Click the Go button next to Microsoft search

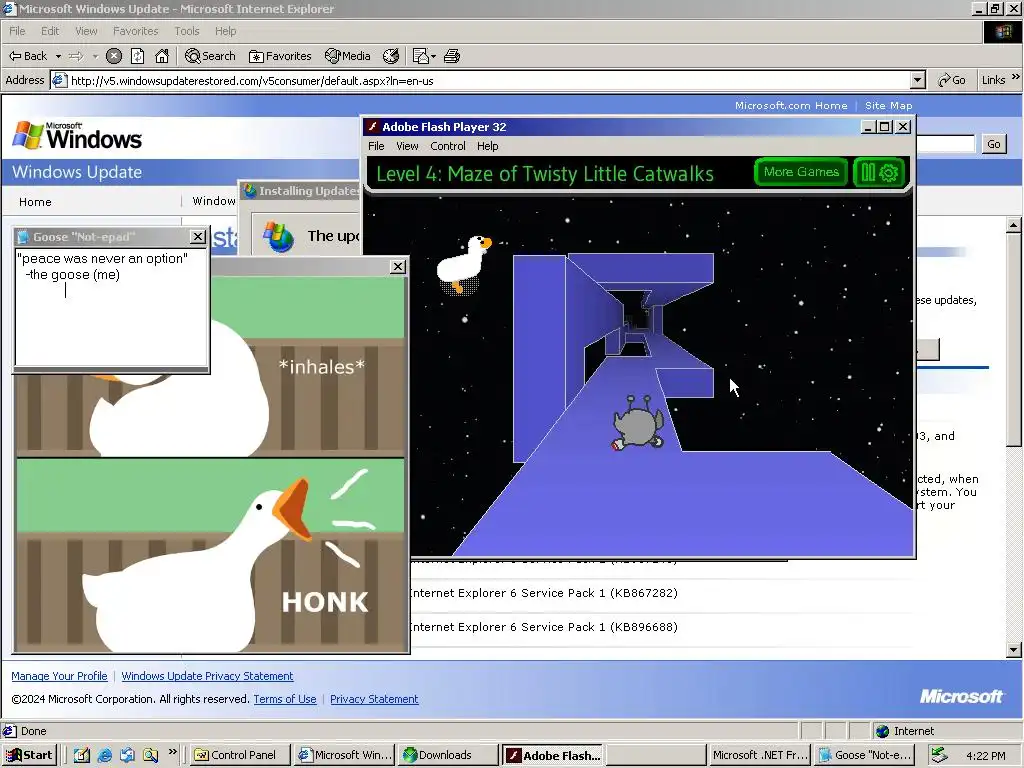tap(993, 144)
